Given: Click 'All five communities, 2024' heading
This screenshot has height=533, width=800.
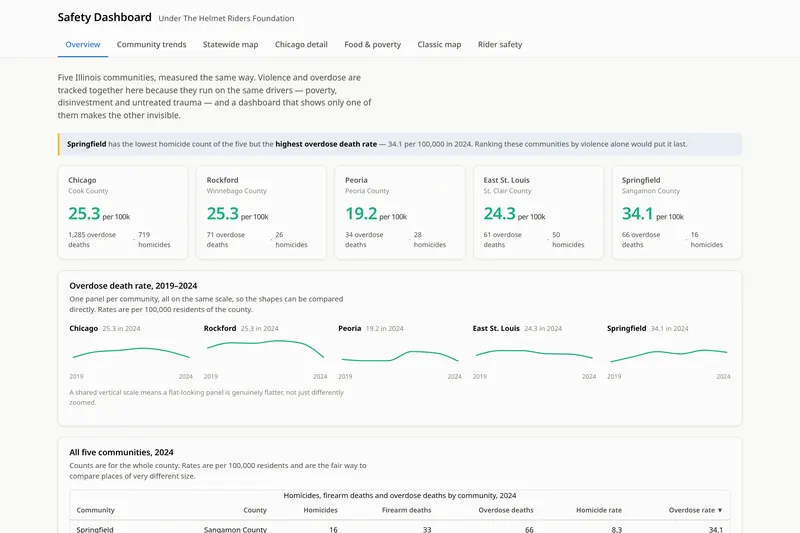Looking at the screenshot, I should pyautogui.click(x=121, y=452).
